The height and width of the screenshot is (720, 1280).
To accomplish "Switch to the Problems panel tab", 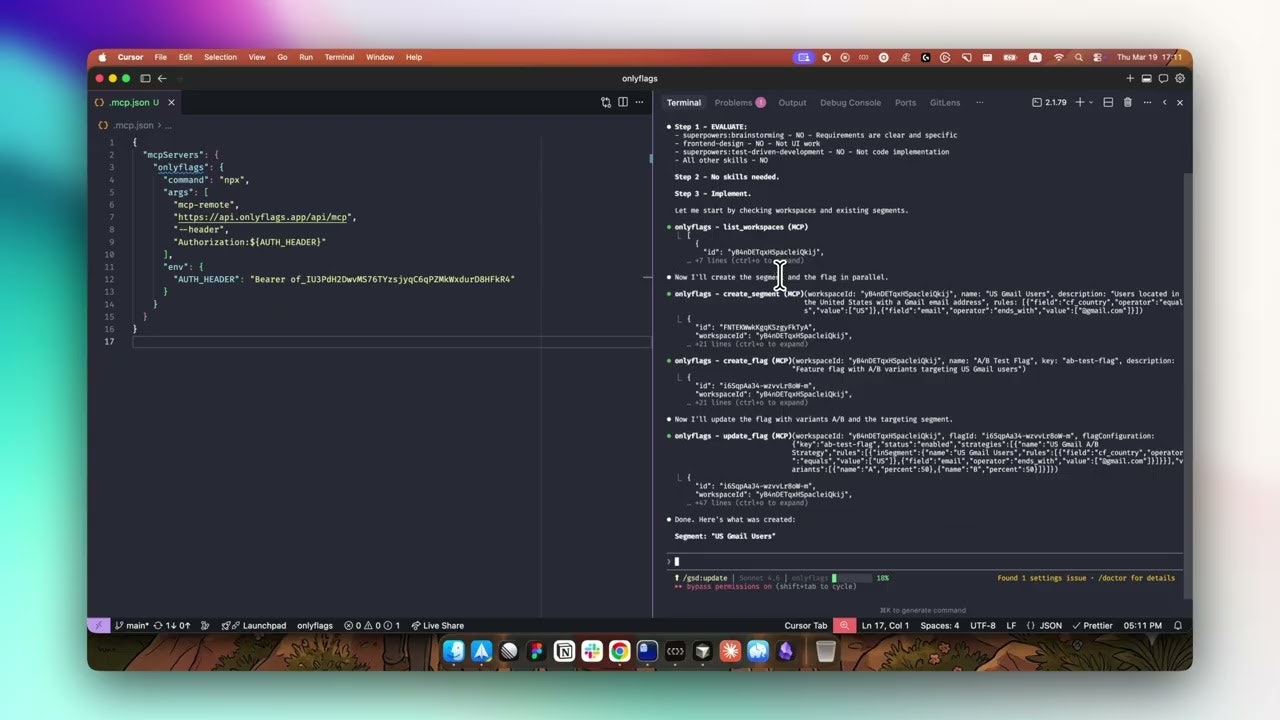I will pyautogui.click(x=739, y=102).
